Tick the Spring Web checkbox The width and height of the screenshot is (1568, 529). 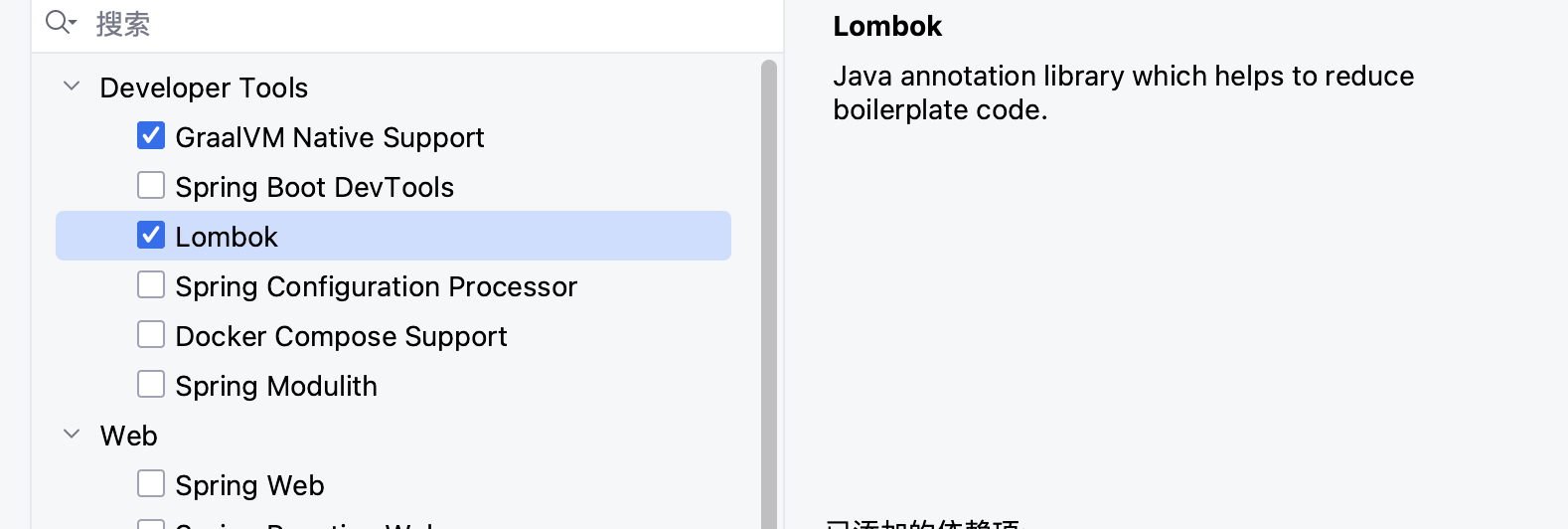tap(151, 483)
